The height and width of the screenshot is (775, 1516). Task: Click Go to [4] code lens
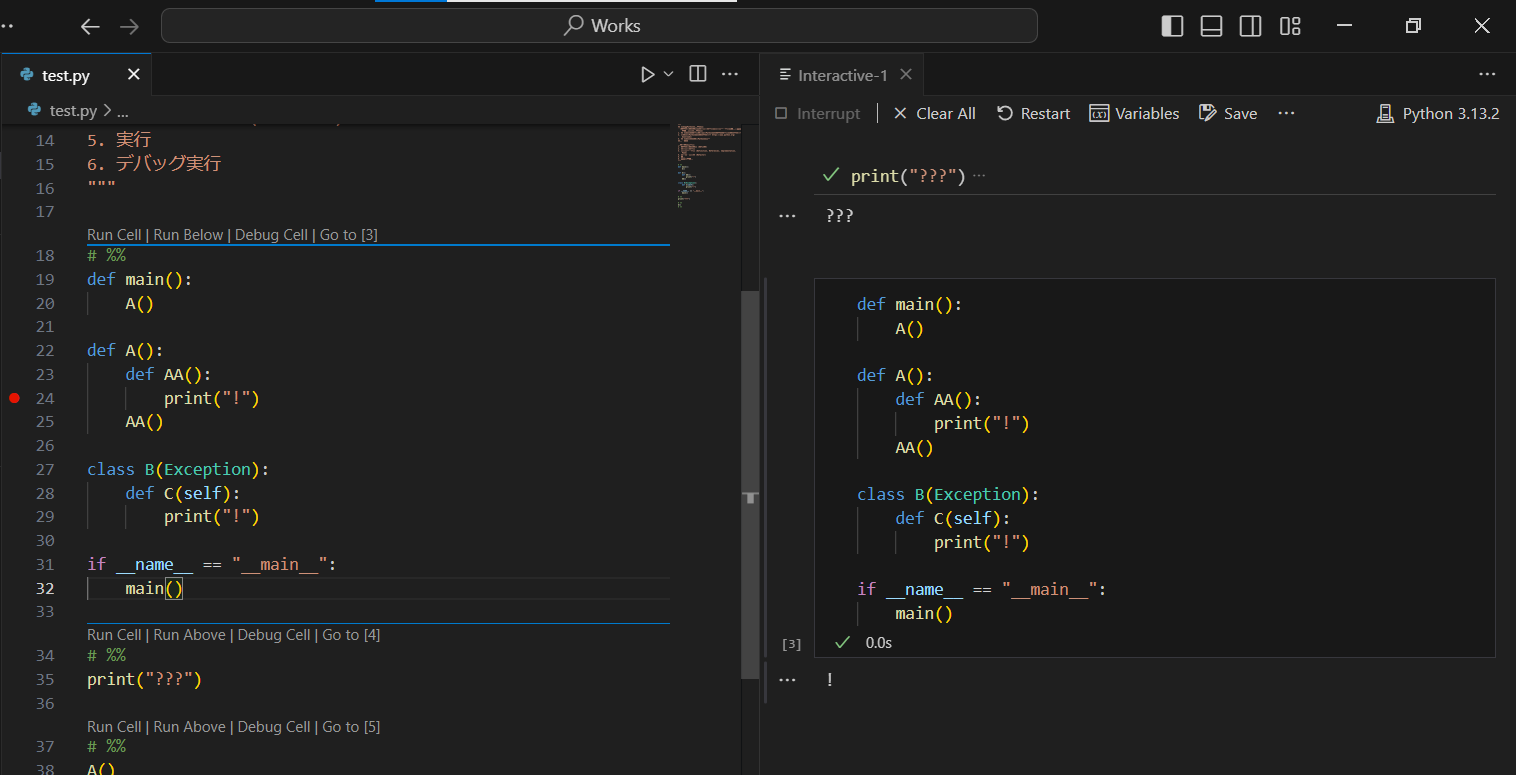tap(351, 635)
